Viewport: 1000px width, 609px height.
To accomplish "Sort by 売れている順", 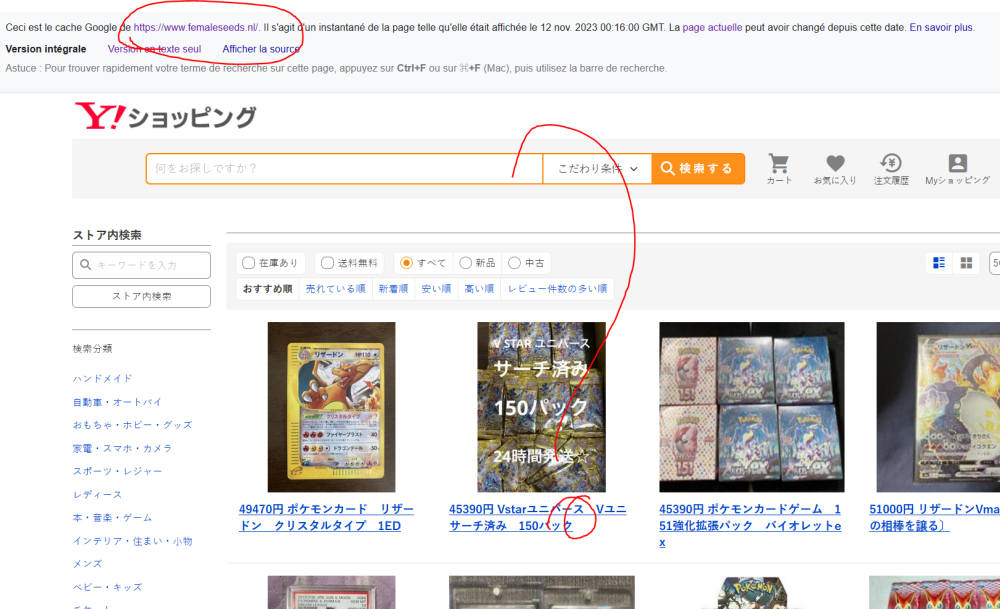I will click(x=335, y=289).
